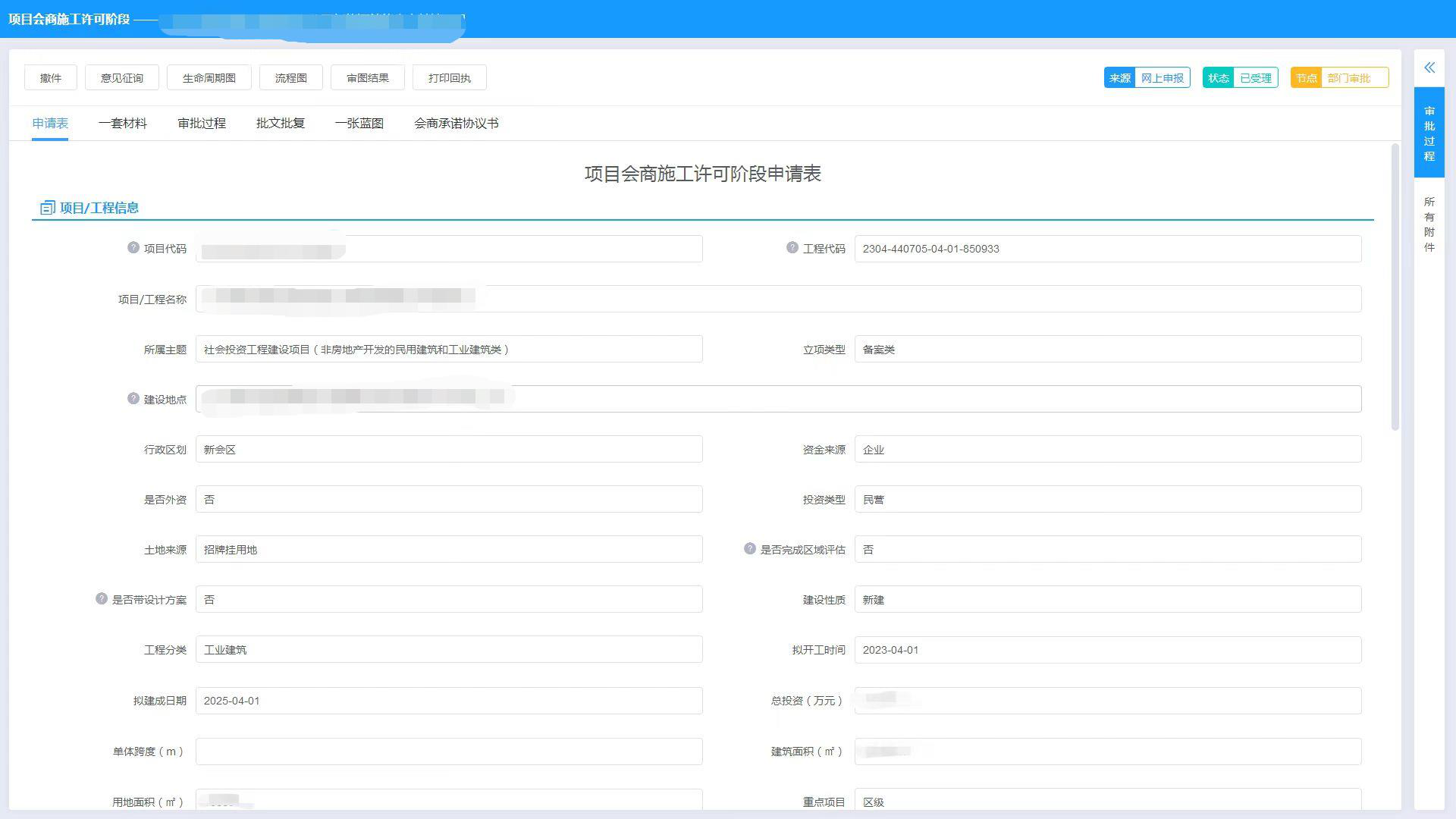
Task: Click the 是否带设计方案 question mark icon
Action: coord(101,599)
